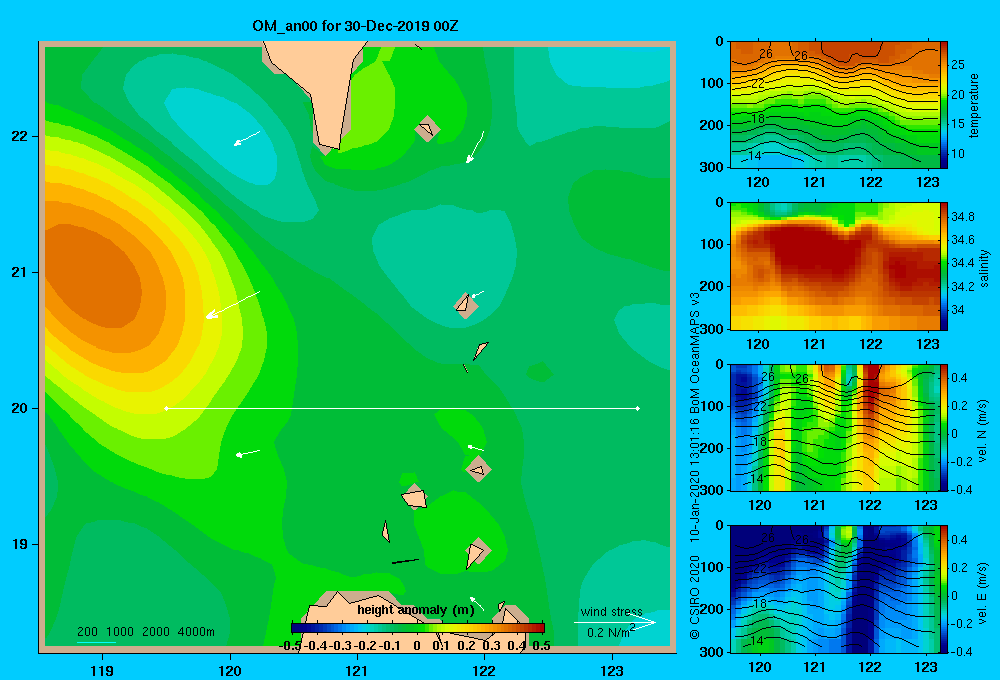The height and width of the screenshot is (680, 1000).
Task: Click the title "OM_an00 for 30-Dec-2019 00Z"
Action: (x=355, y=26)
